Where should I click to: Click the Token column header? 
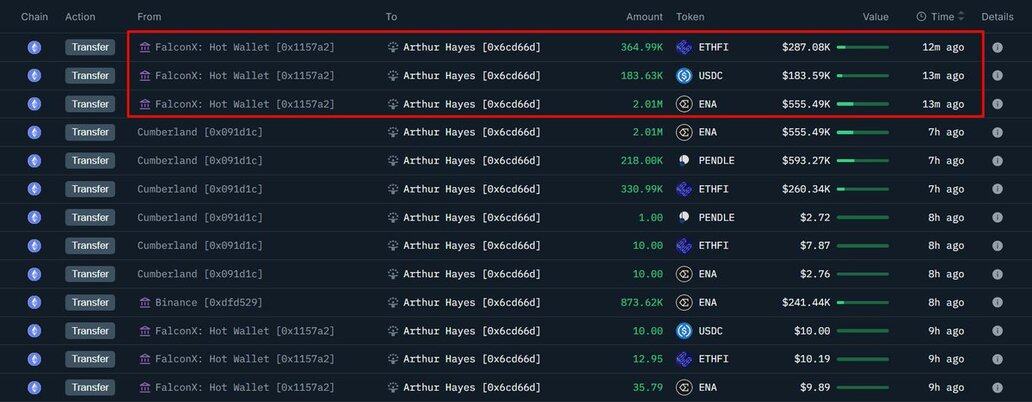690,17
